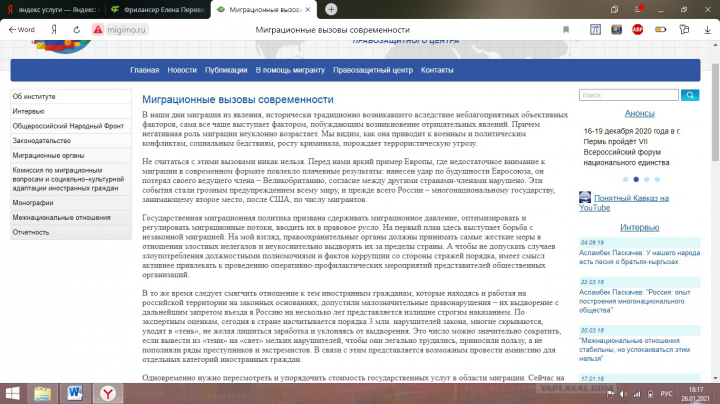Screen dimensions: 720x404
Task: Click the network signal tray icon
Action: pos(637,394)
